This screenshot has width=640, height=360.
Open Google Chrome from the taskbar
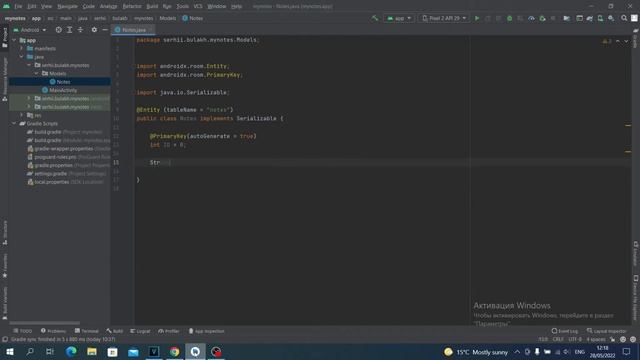(174, 351)
